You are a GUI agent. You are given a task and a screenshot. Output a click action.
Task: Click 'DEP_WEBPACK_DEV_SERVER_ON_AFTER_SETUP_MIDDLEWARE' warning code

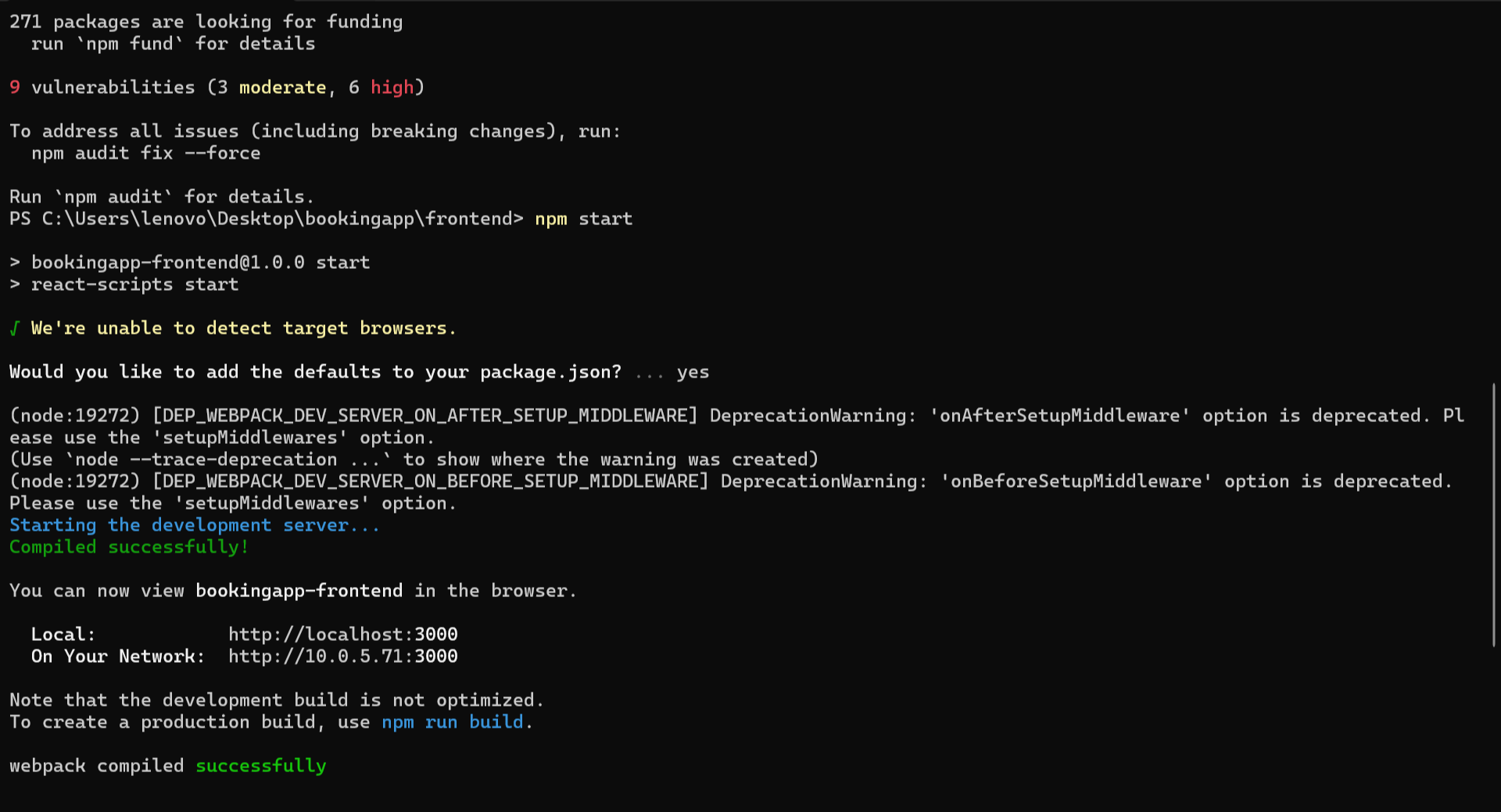click(x=425, y=415)
